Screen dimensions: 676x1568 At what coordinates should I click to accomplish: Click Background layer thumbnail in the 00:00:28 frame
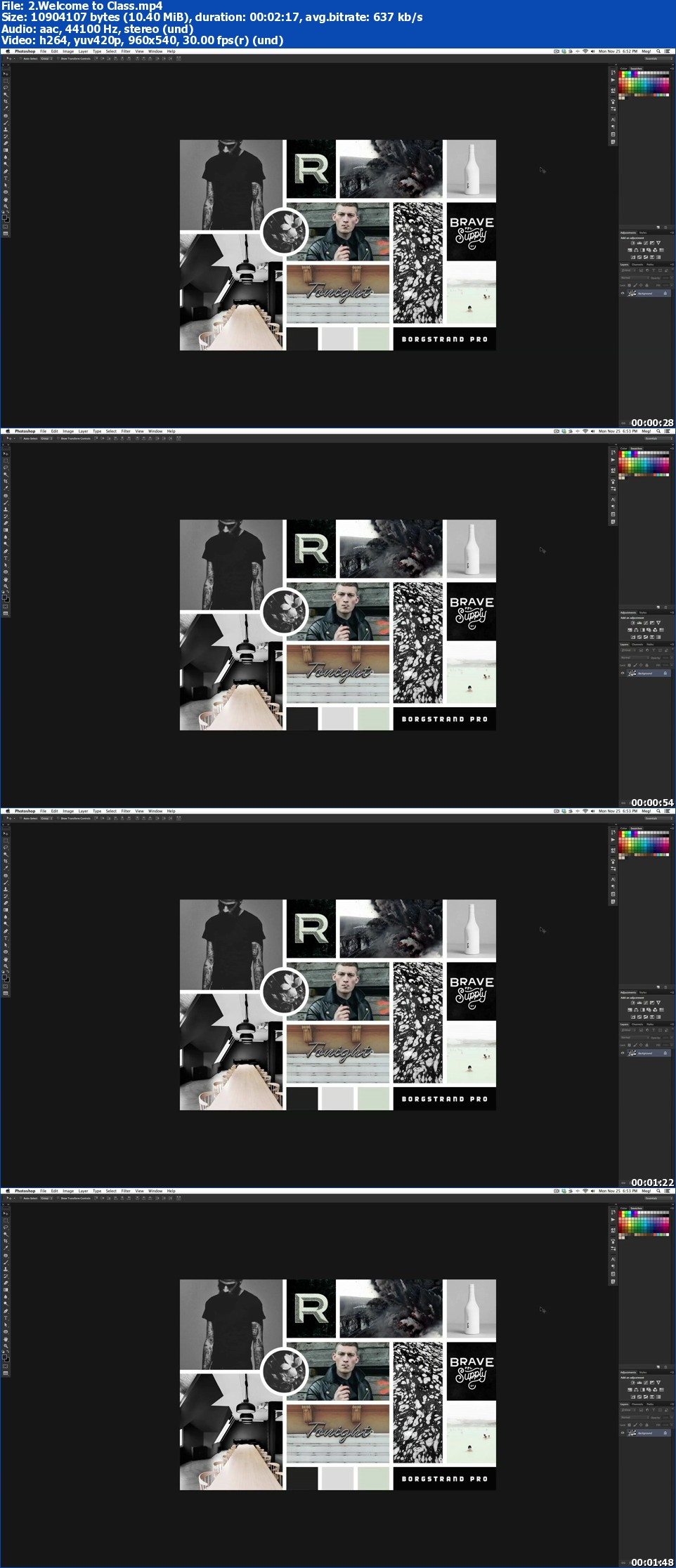click(x=632, y=294)
